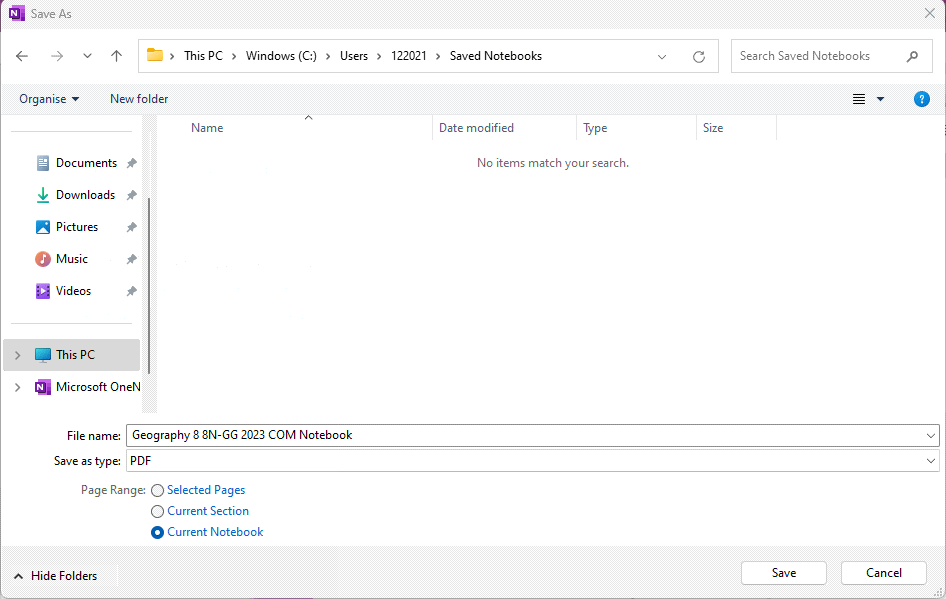Click the Cancel button
Image resolution: width=946 pixels, height=599 pixels.
click(x=884, y=573)
